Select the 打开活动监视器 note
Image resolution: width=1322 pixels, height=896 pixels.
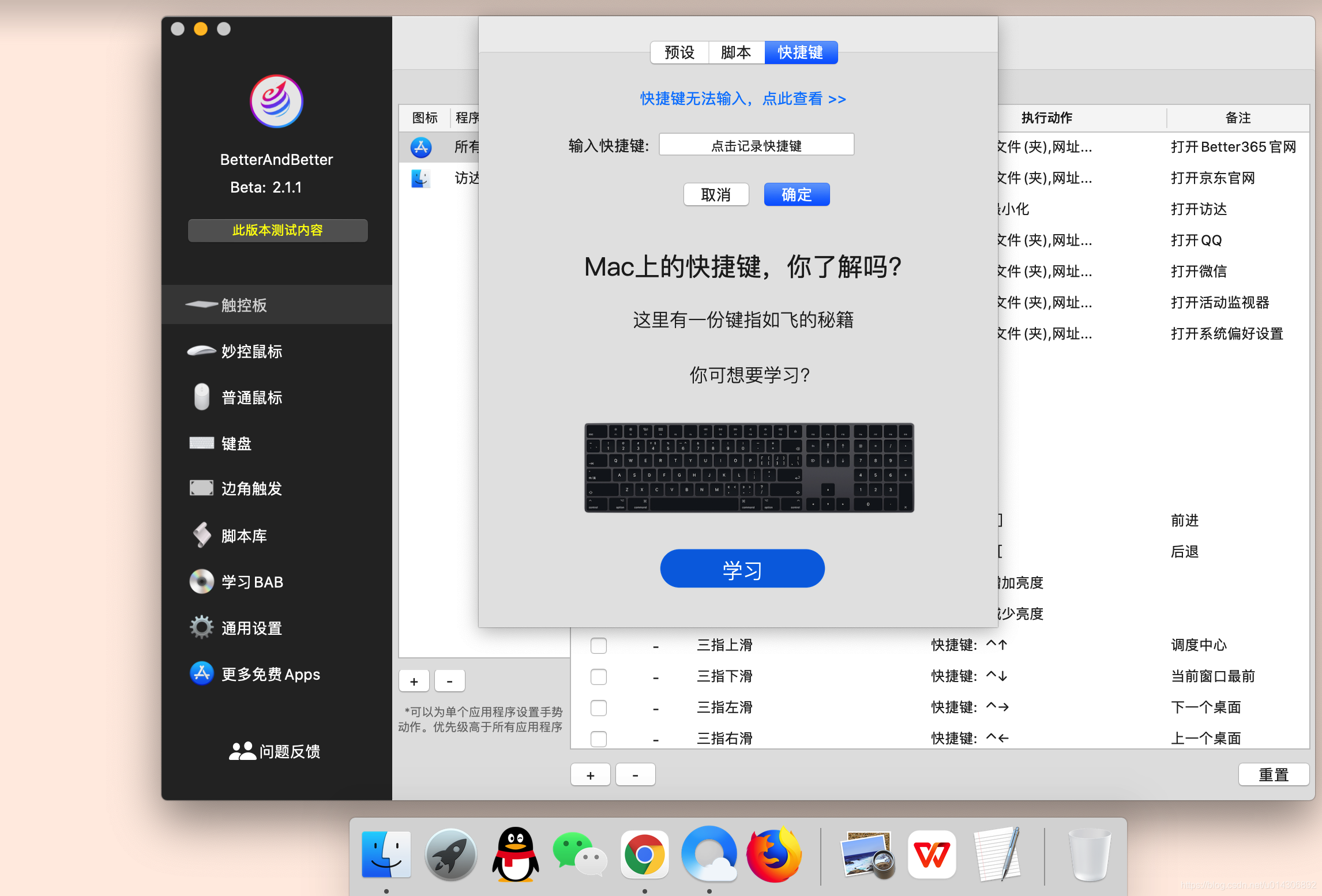coord(1220,303)
